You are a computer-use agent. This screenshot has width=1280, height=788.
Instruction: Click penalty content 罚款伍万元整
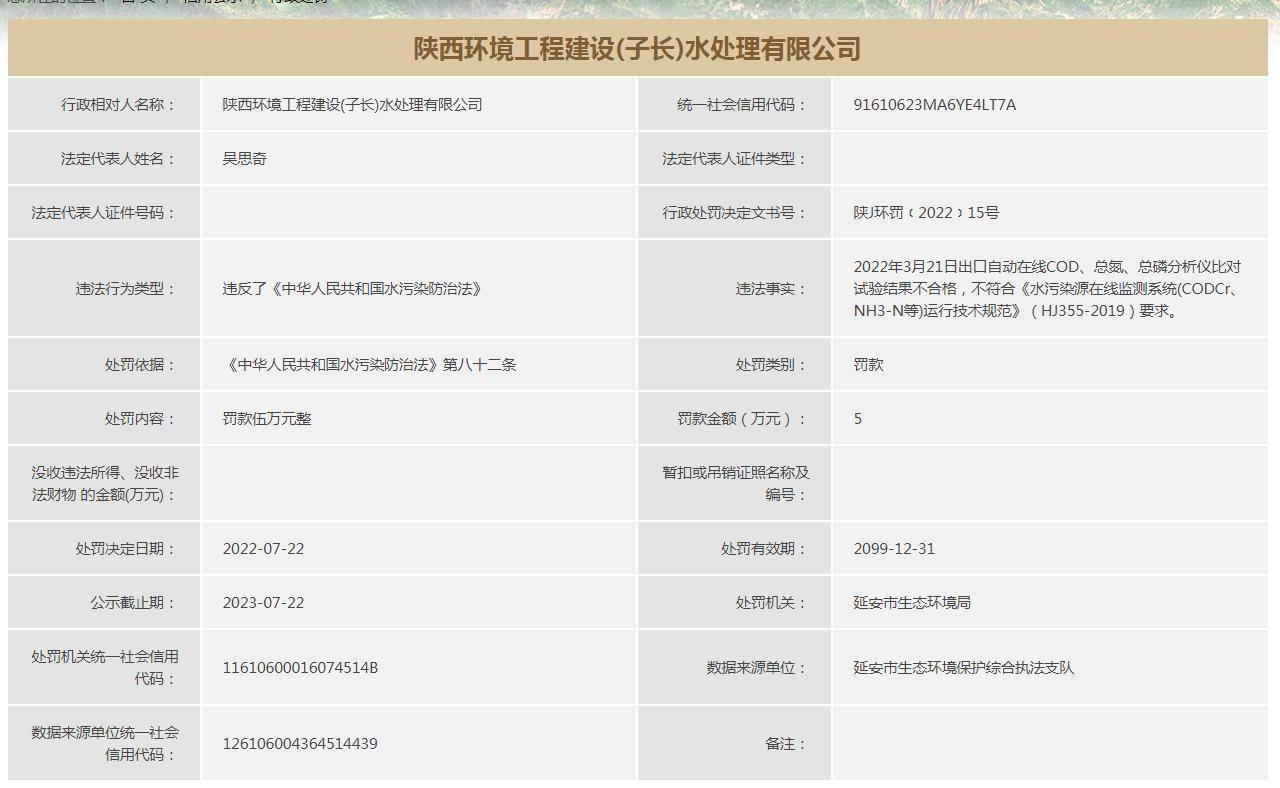click(x=267, y=418)
